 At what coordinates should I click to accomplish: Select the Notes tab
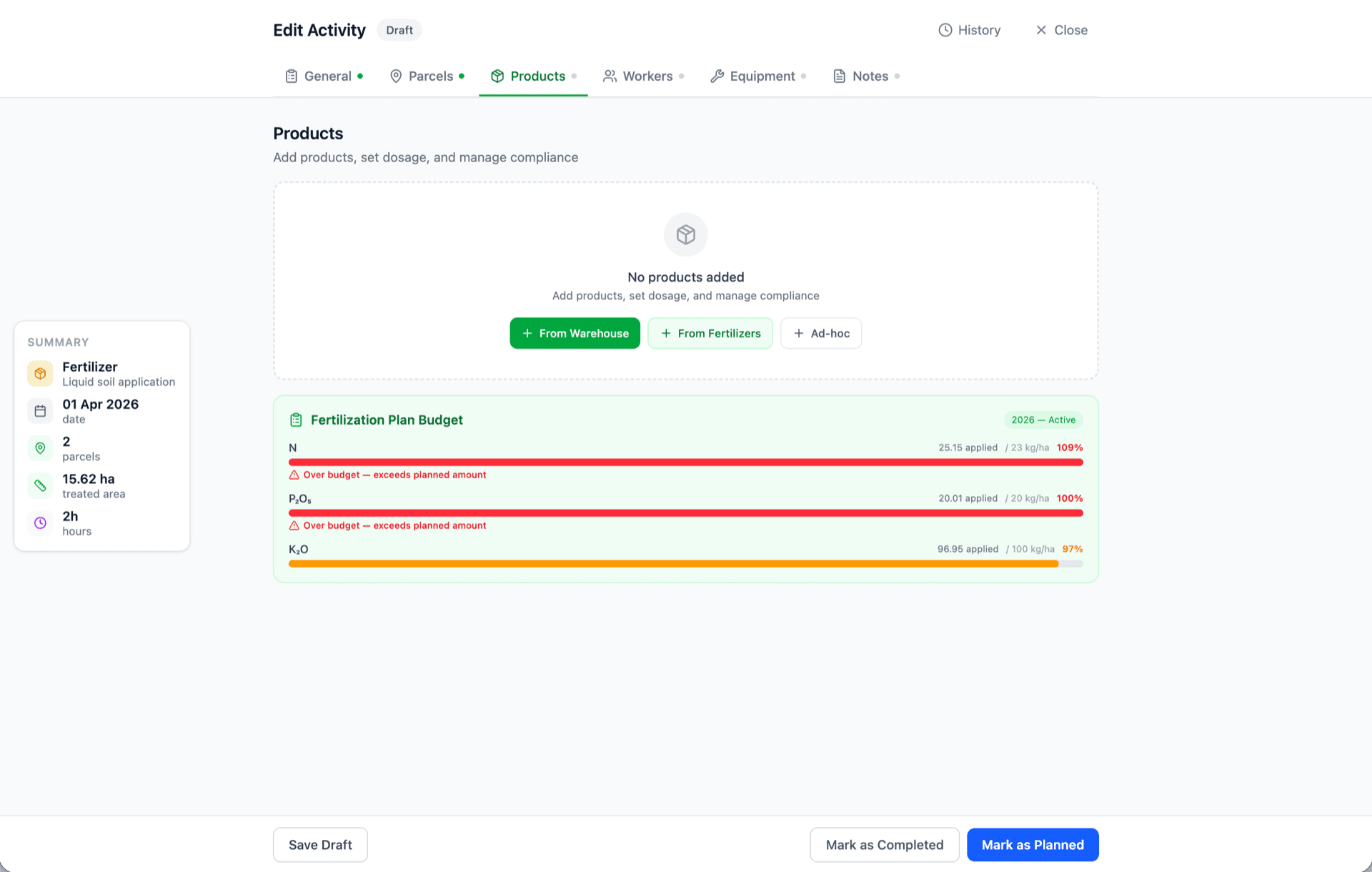pyautogui.click(x=865, y=76)
